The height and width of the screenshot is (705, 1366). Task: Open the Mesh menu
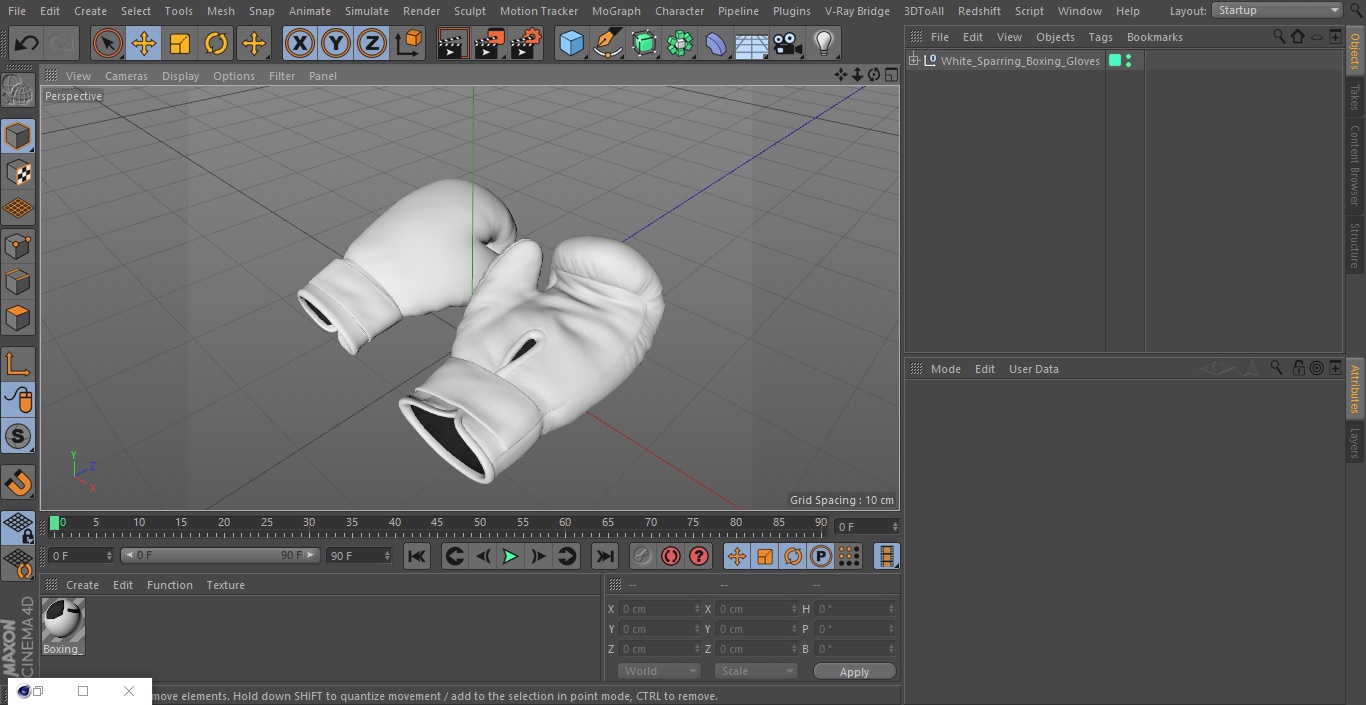tap(221, 11)
